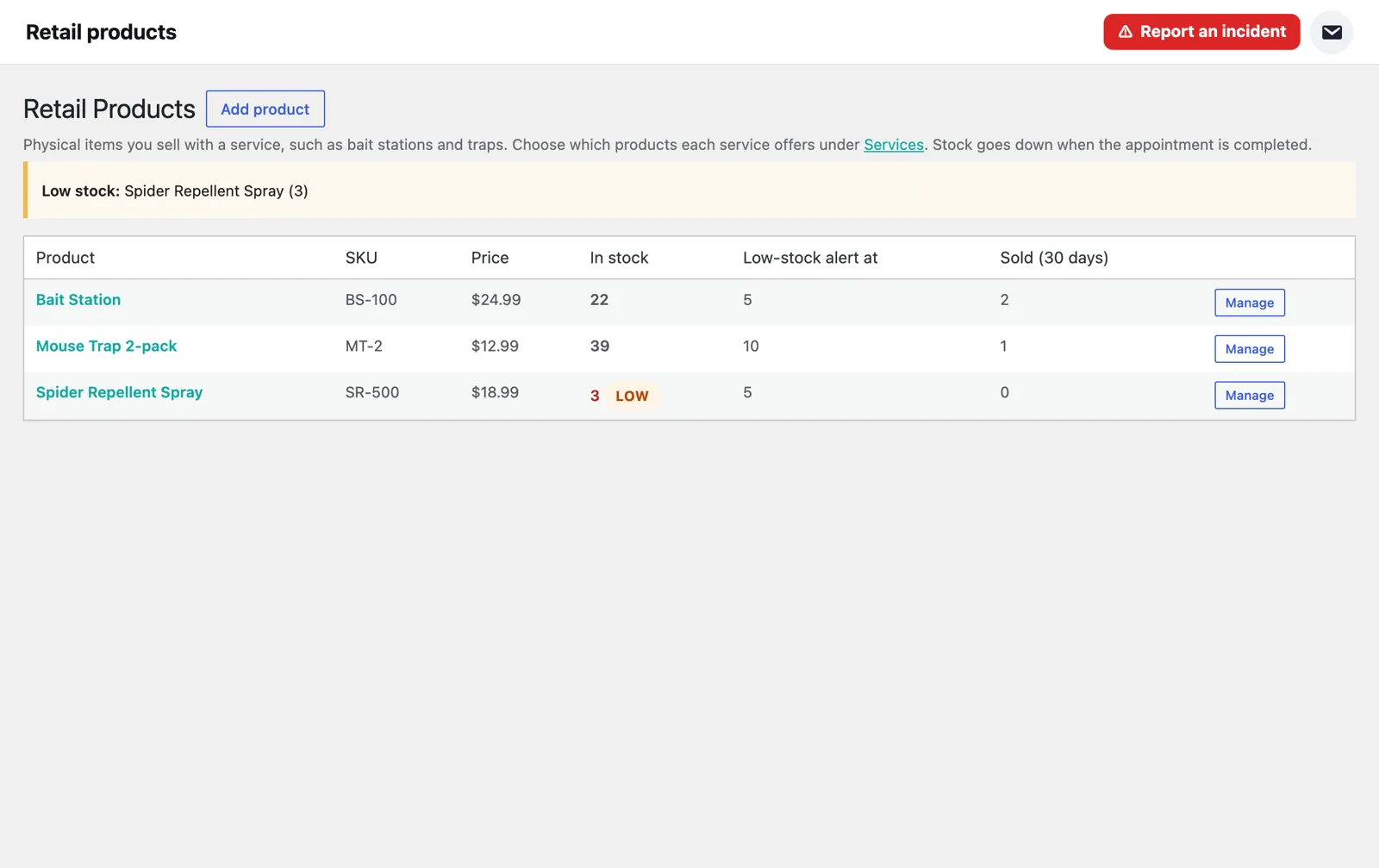Open Spider Repellent Spray product
1379x868 pixels.
[119, 392]
